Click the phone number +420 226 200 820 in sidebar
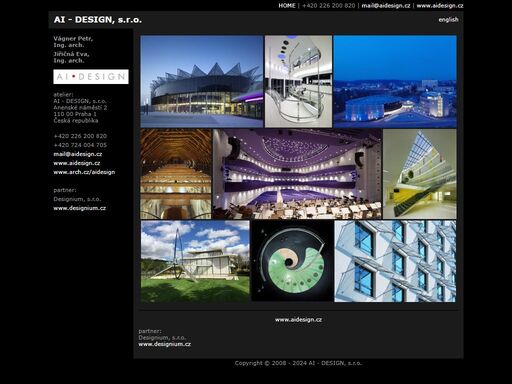This screenshot has height=384, width=512. coord(80,136)
